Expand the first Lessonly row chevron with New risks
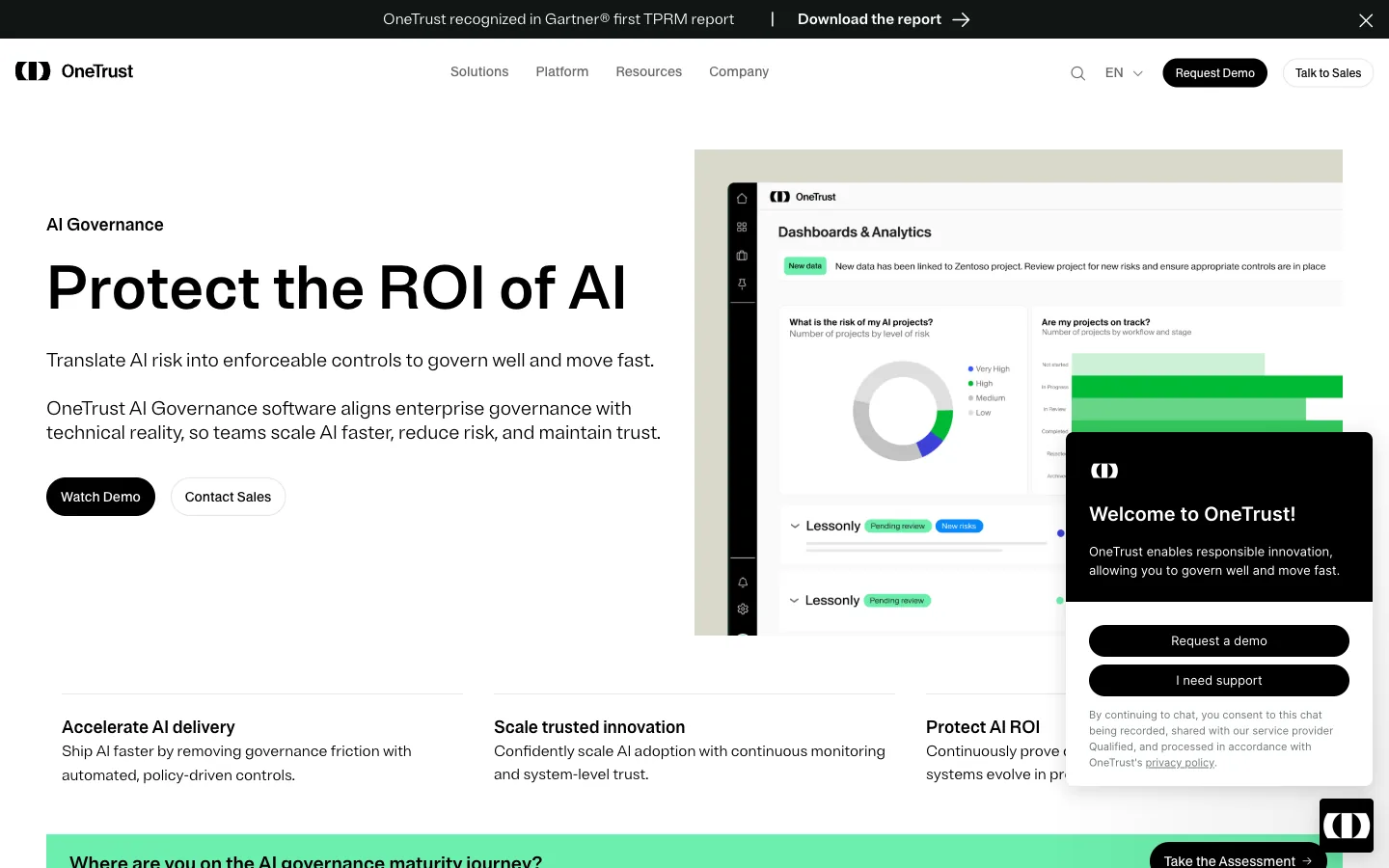The width and height of the screenshot is (1389, 868). tap(795, 527)
